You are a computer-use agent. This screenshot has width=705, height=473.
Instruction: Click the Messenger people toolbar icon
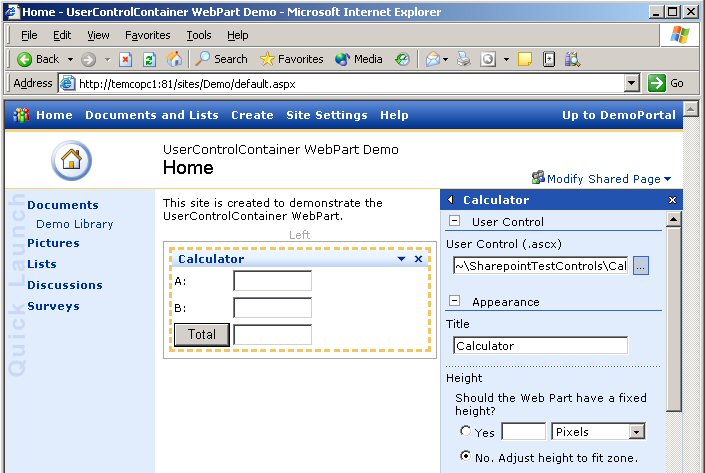point(572,59)
